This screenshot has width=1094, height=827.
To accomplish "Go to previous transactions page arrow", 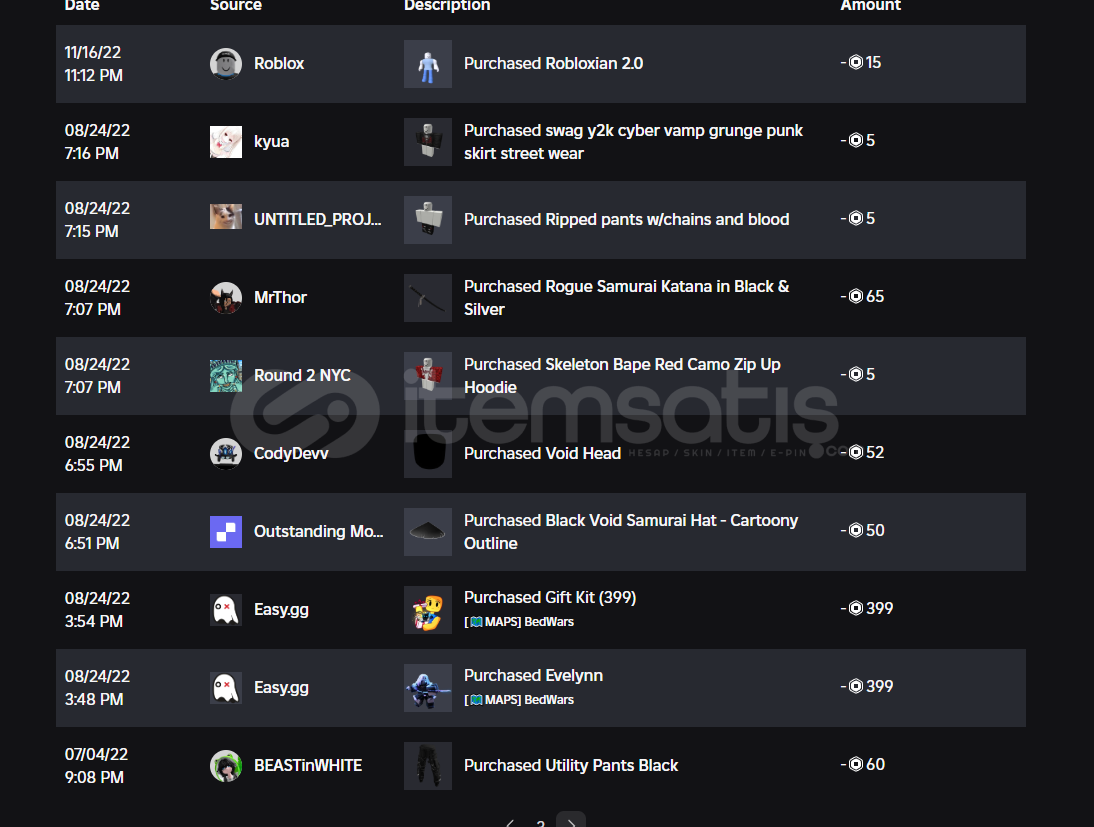I will [510, 823].
